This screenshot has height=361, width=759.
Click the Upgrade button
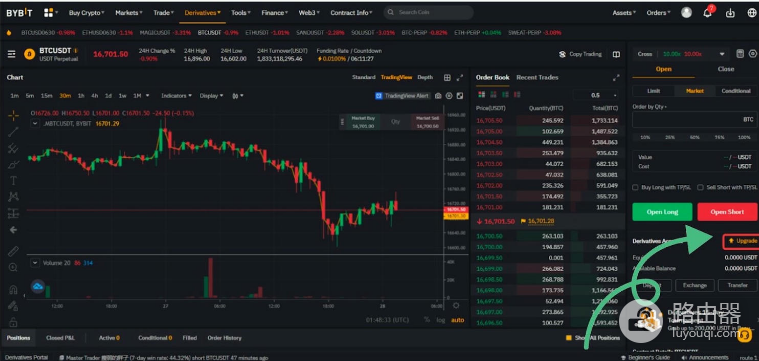coord(742,241)
